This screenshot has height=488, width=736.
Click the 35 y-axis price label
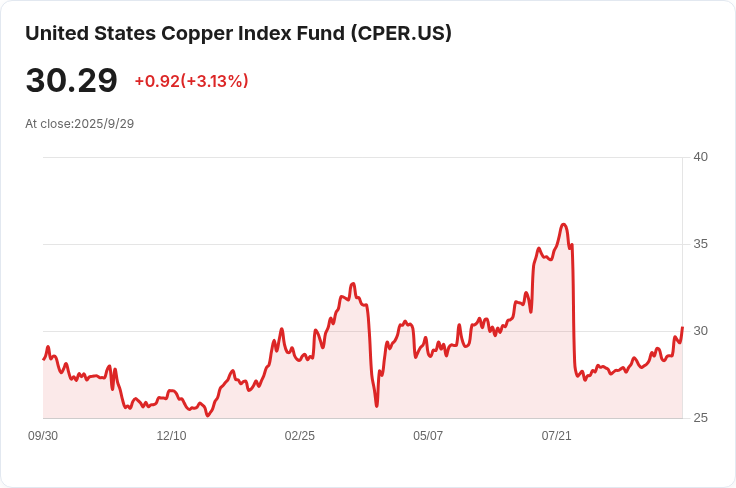point(700,244)
